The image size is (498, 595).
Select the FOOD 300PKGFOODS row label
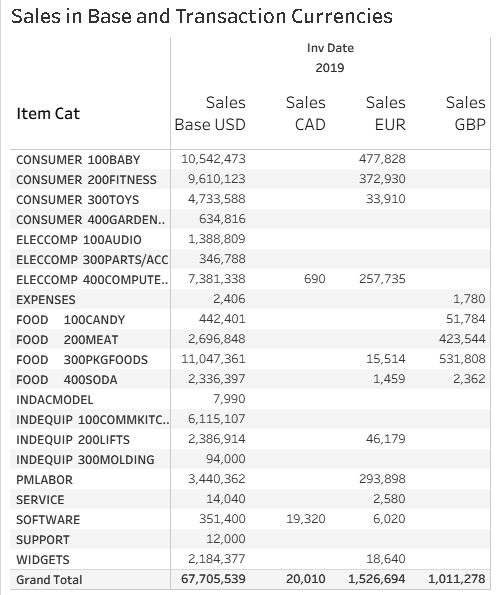82,360
